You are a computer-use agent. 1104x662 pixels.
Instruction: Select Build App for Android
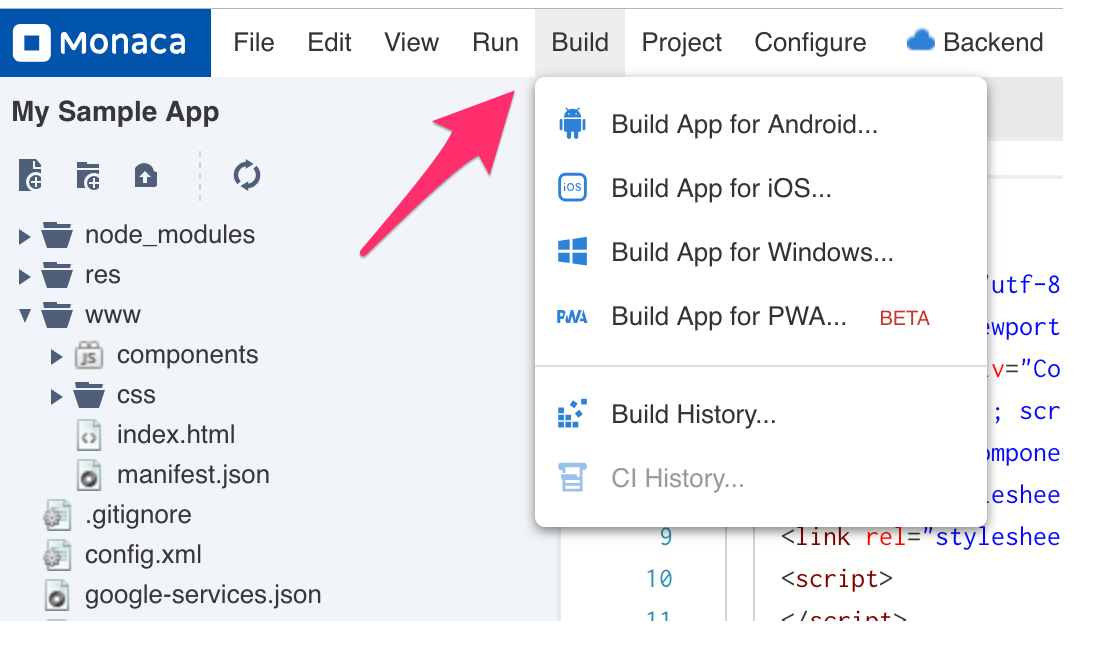tap(760, 125)
